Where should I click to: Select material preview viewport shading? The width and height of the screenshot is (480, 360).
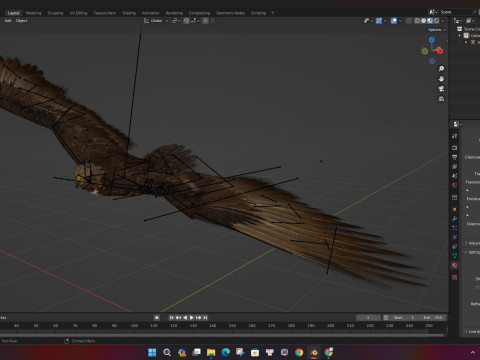(430, 21)
